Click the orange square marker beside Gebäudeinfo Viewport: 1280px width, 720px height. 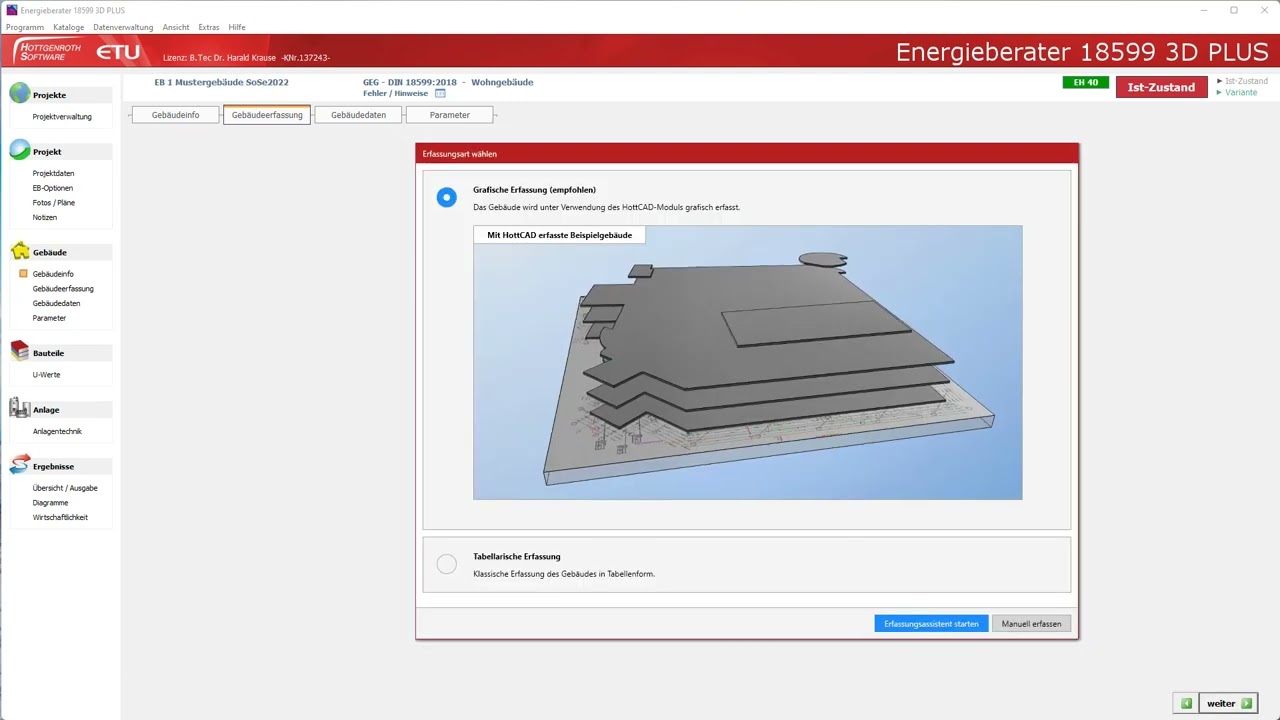coord(23,274)
